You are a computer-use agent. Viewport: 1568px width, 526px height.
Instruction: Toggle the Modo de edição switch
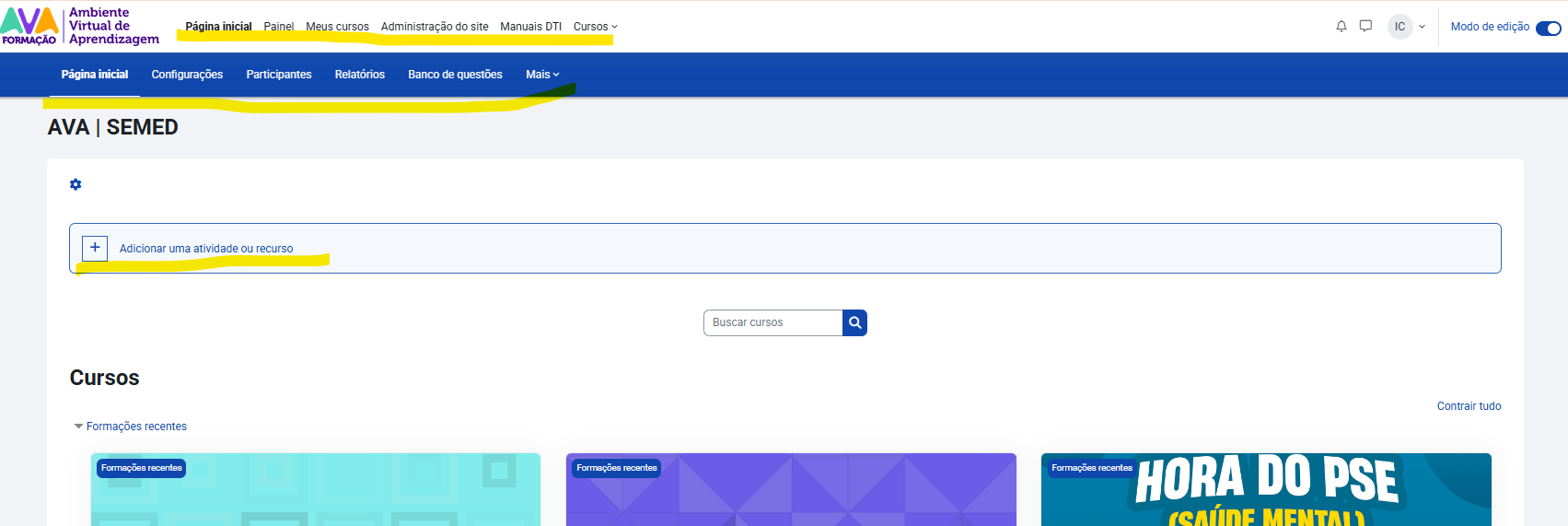[1549, 28]
